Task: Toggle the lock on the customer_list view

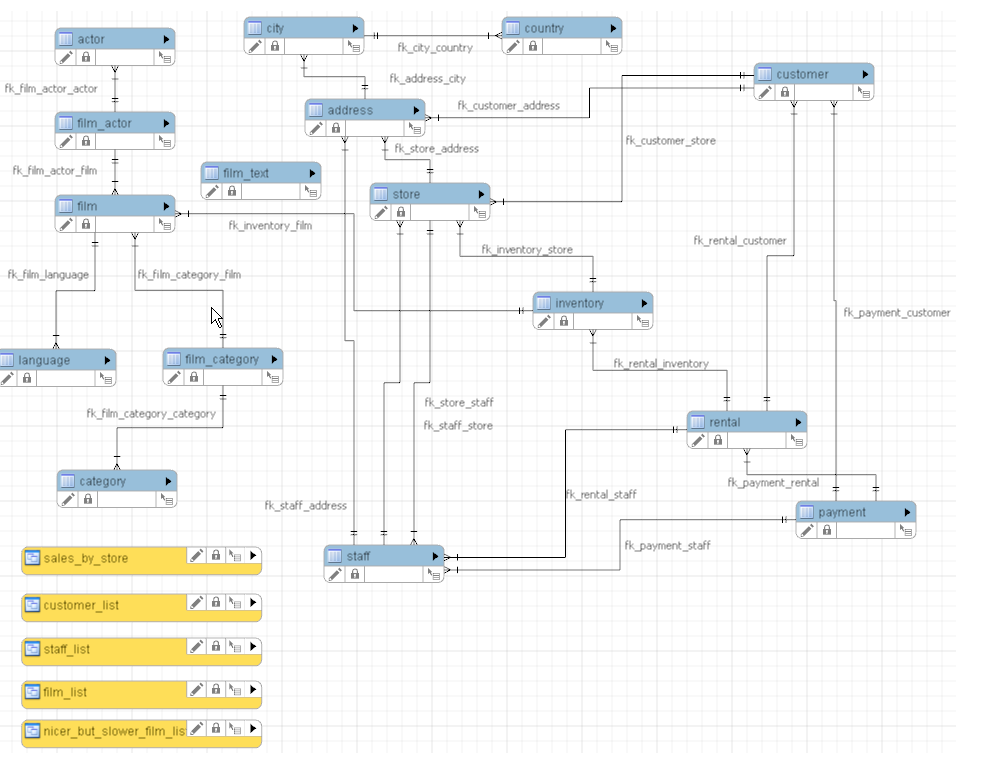Action: point(216,603)
